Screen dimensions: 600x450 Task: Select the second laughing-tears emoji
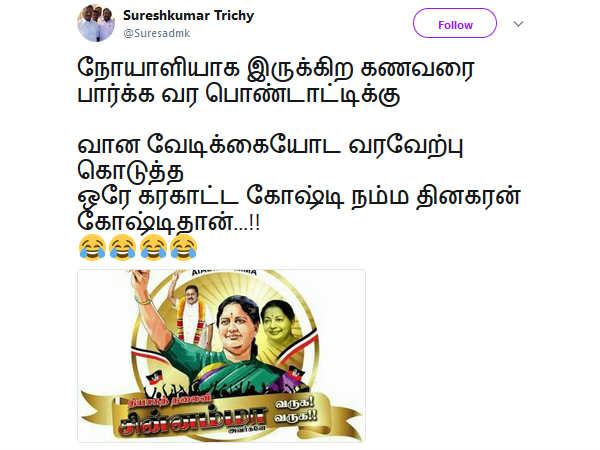[122, 248]
